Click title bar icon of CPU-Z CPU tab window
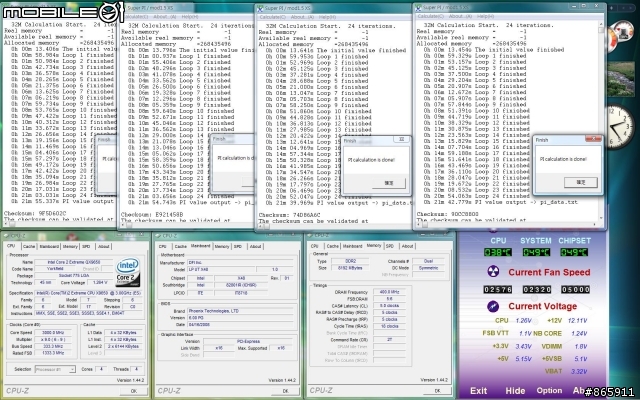Viewport: 640px width, 400px height. pyautogui.click(x=7, y=236)
